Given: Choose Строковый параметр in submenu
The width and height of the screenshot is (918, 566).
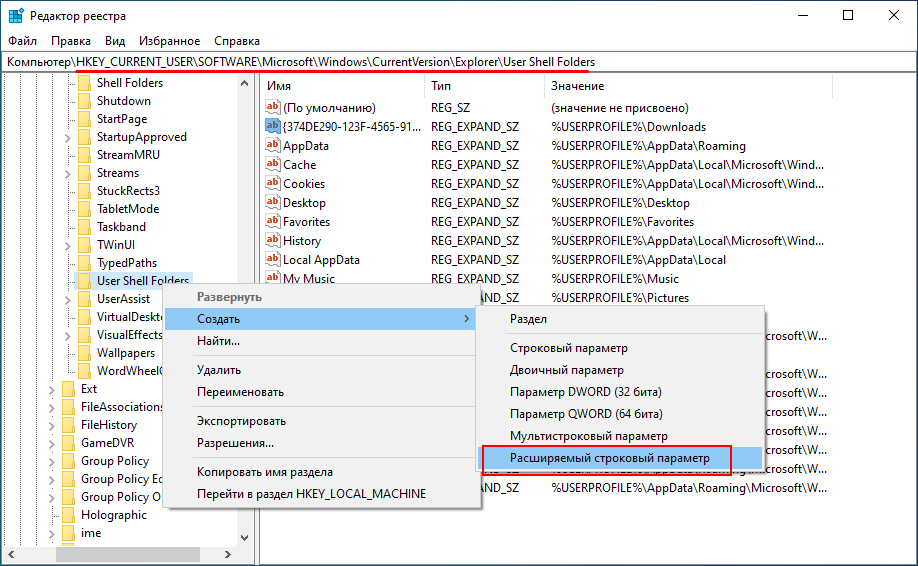Looking at the screenshot, I should click(620, 348).
